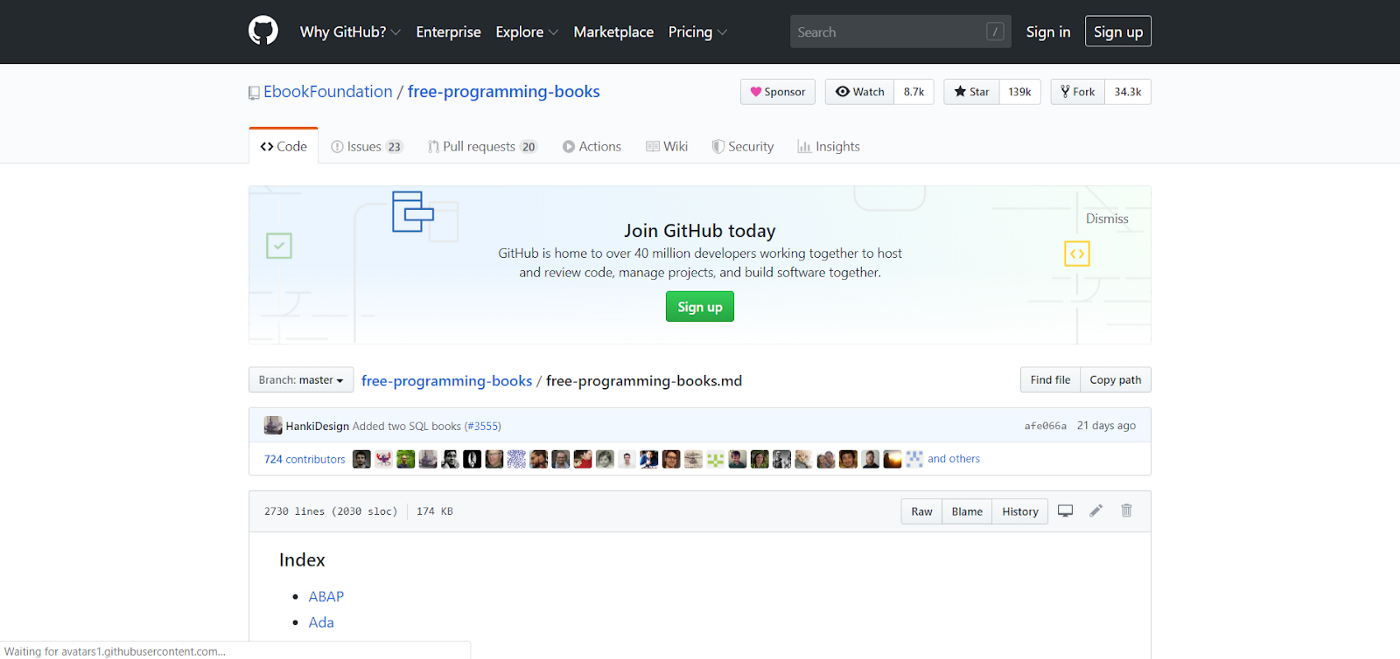Click the Index heading
The height and width of the screenshot is (659, 1400).
coord(302,560)
